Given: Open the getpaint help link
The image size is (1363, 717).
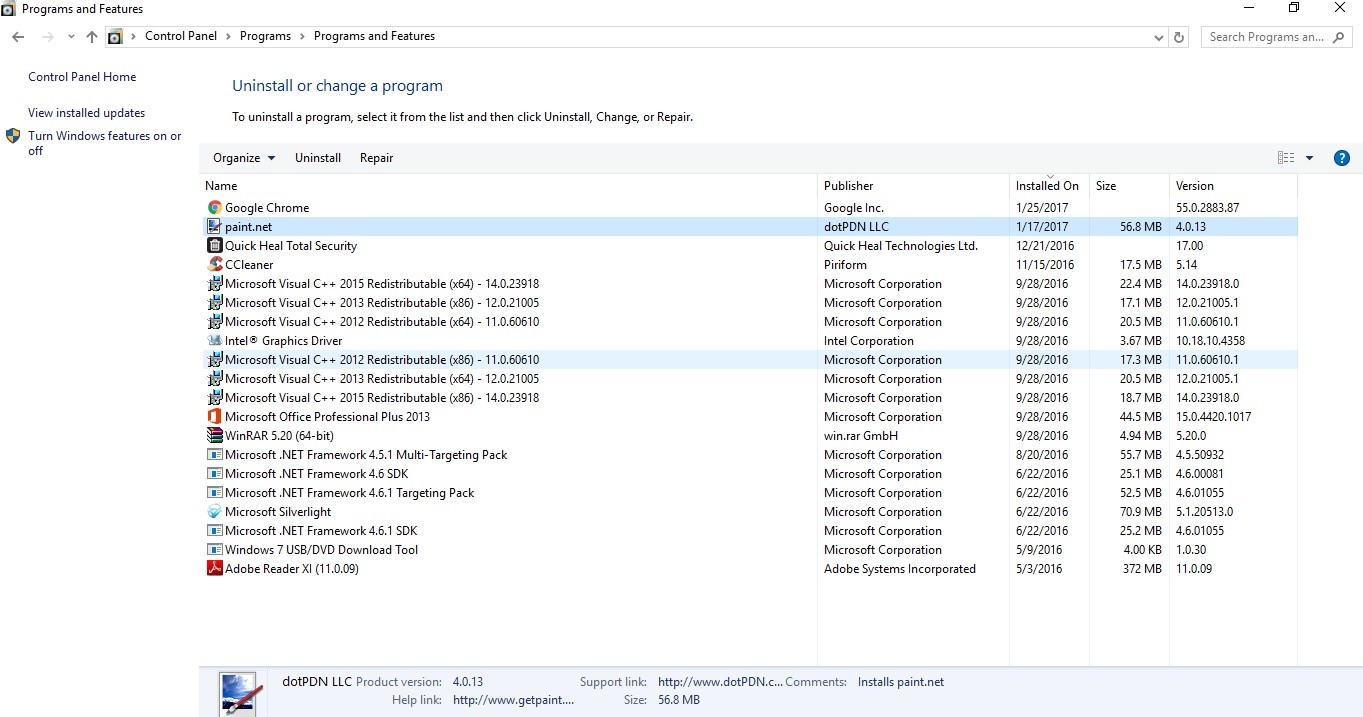Looking at the screenshot, I should (514, 700).
